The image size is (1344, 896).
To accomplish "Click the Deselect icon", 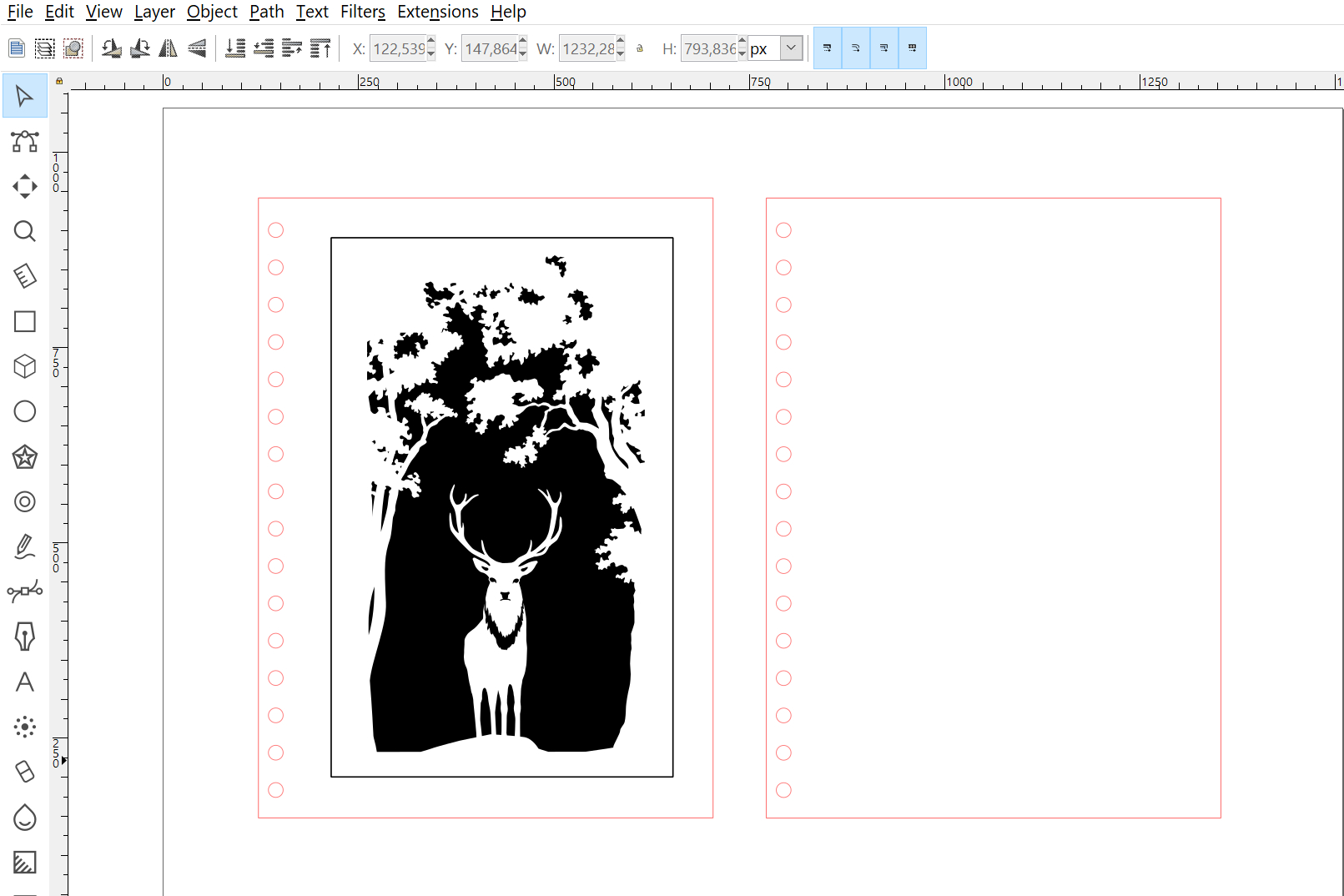I will point(73,48).
